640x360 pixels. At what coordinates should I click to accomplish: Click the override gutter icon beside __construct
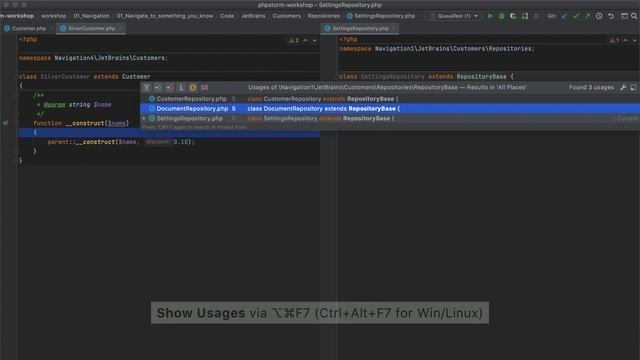(x=5, y=123)
